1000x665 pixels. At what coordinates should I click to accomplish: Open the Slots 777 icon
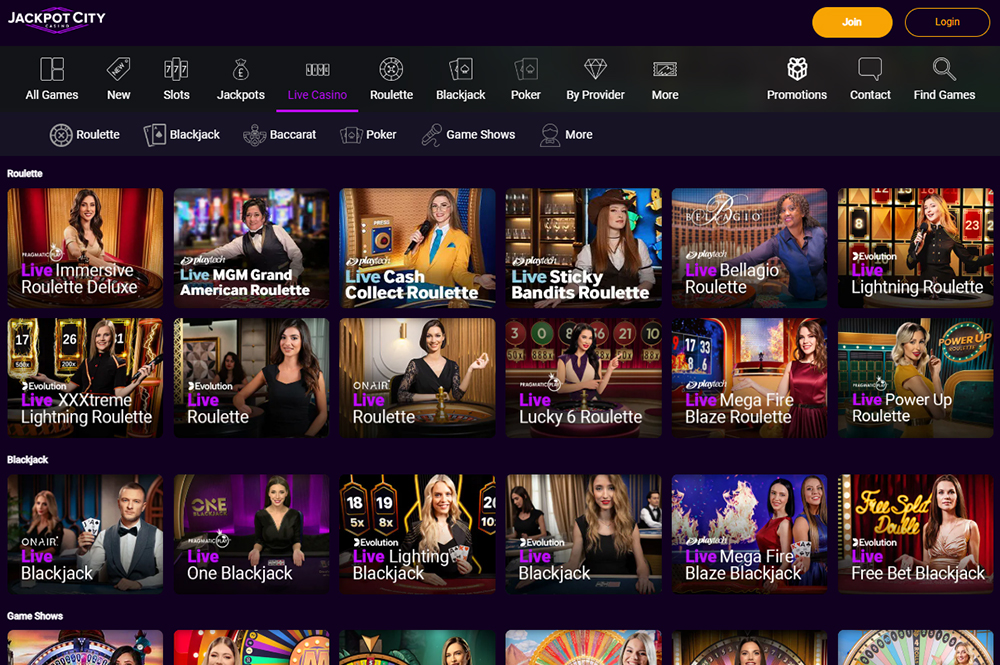pos(176,69)
